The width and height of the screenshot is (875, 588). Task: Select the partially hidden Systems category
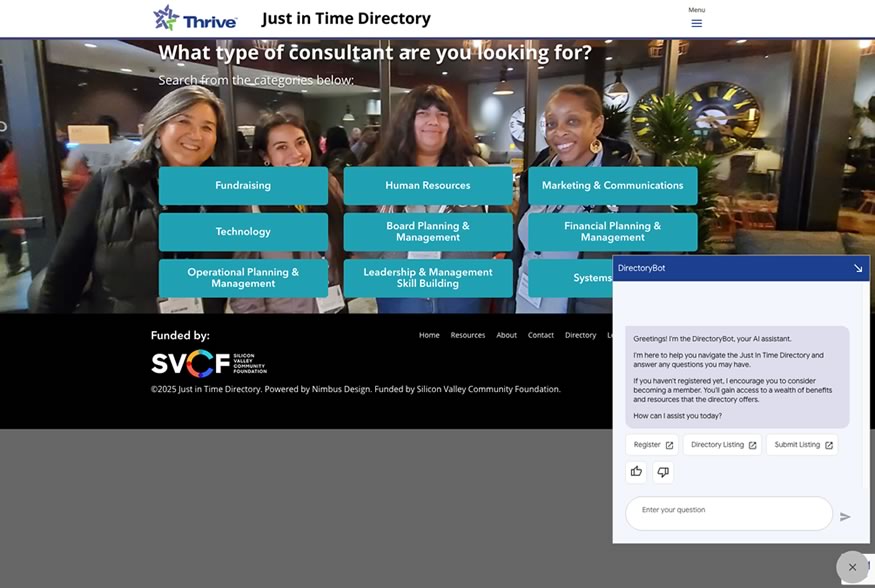(570, 278)
